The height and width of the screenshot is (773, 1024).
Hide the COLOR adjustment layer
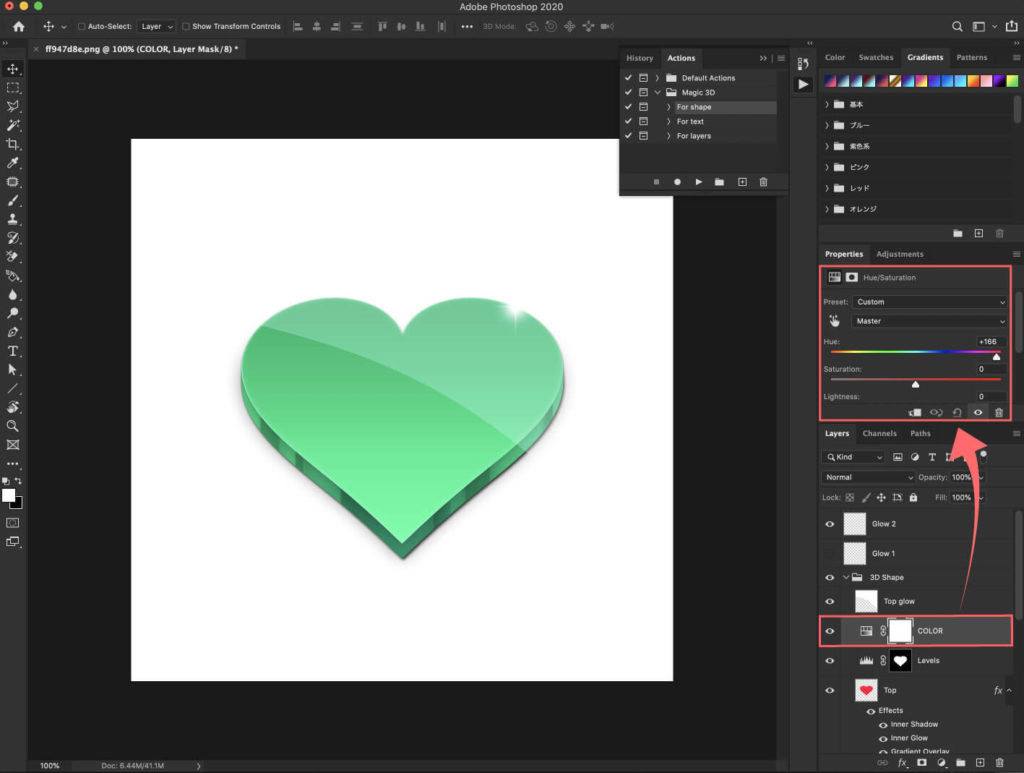point(829,631)
